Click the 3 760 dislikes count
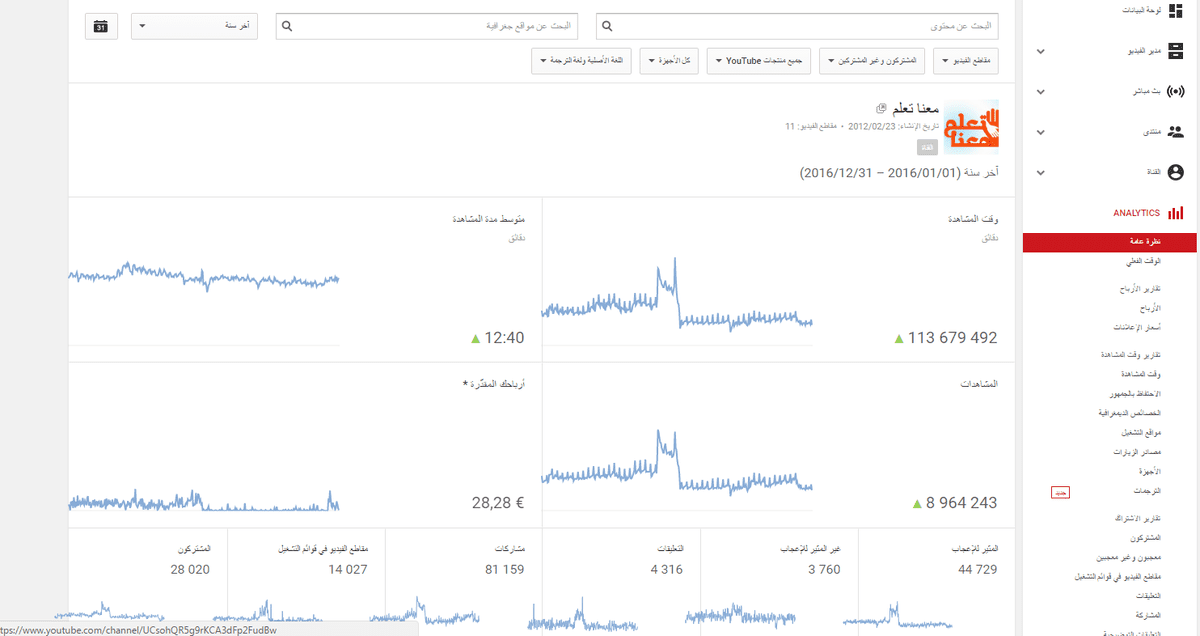Viewport: 1200px width, 636px height. click(x=824, y=569)
